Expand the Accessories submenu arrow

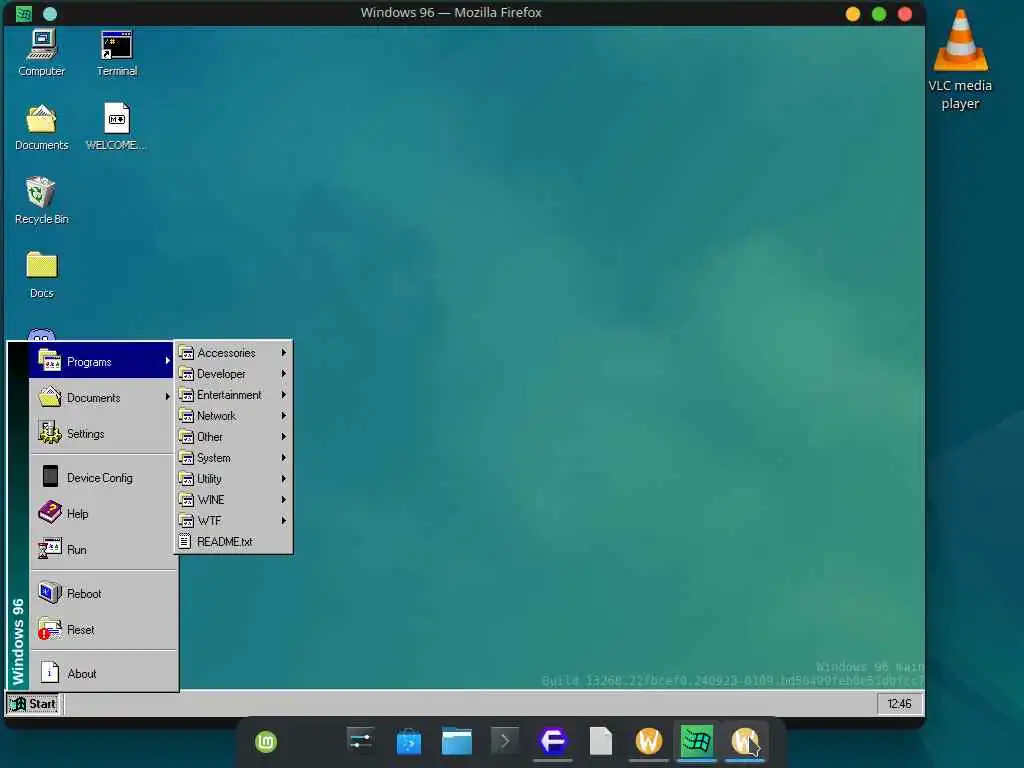point(283,353)
